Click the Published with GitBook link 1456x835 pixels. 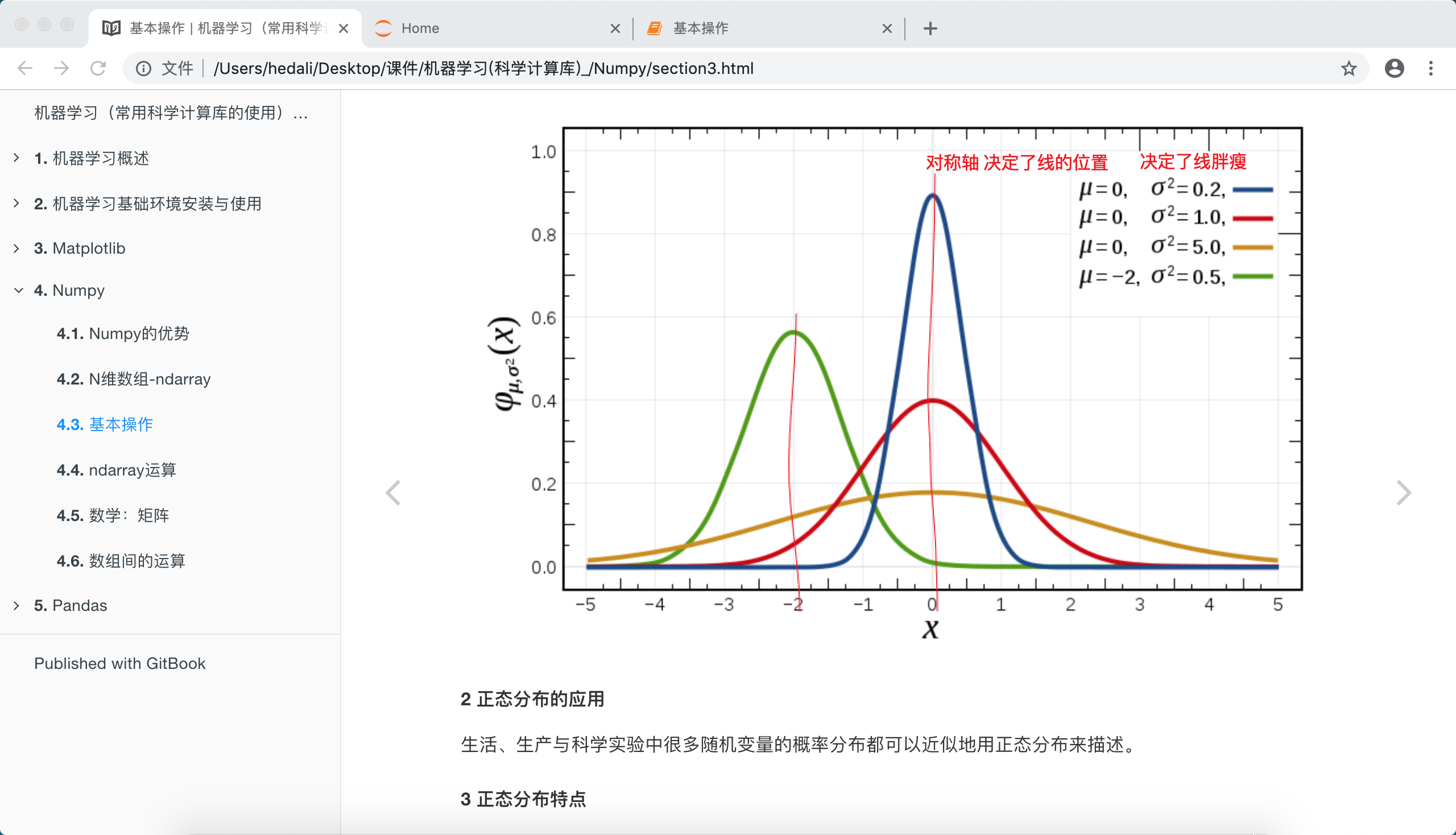point(119,664)
